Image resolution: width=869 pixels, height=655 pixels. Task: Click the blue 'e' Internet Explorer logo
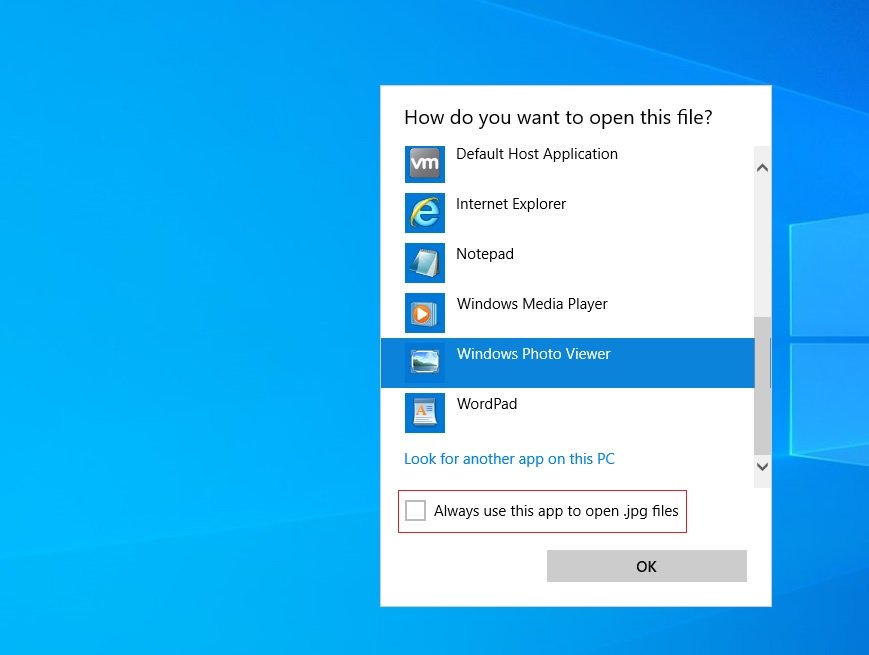click(x=425, y=213)
